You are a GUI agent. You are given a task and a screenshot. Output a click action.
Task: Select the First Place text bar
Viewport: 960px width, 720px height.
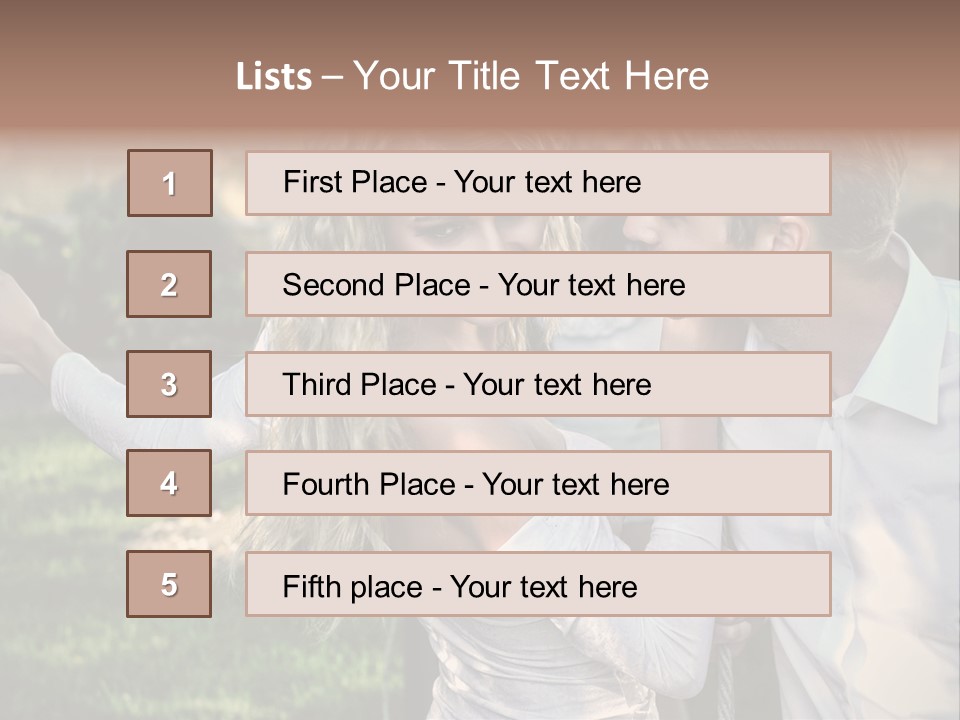point(538,183)
